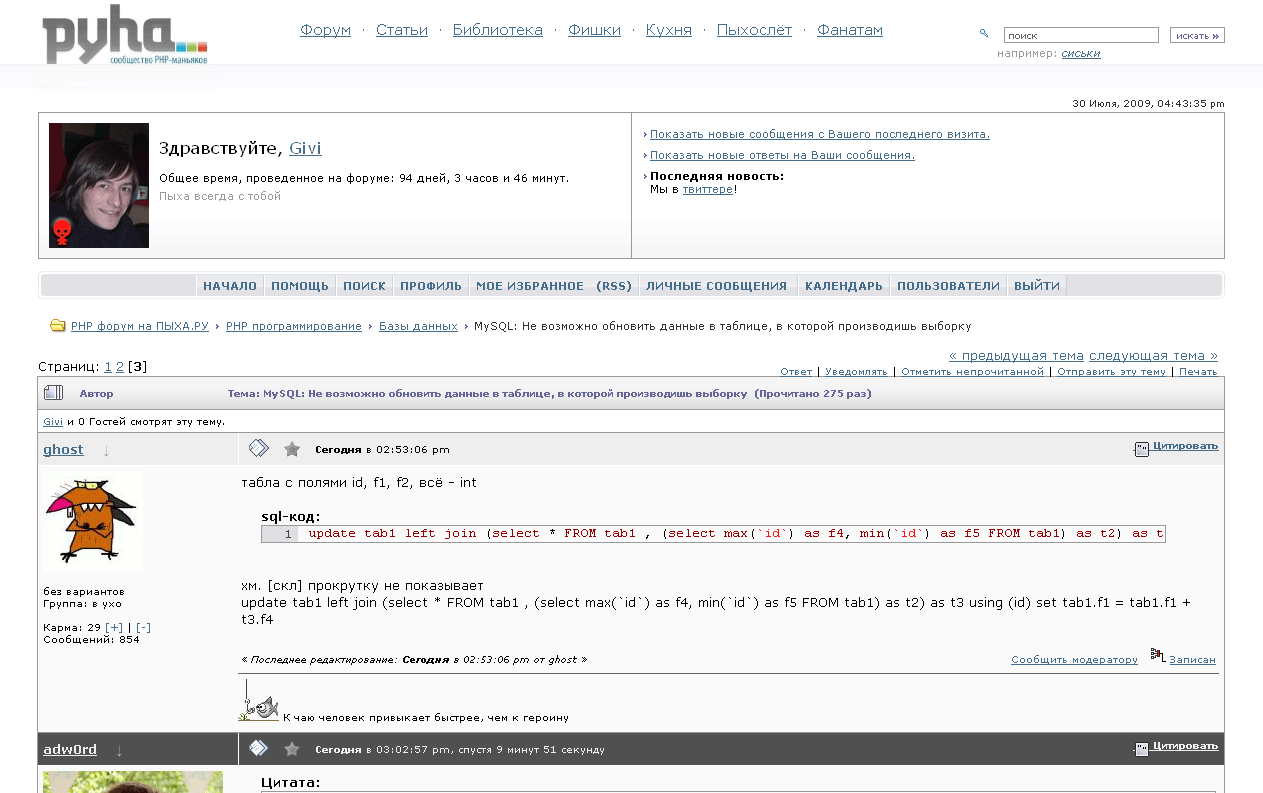Click the post icon in ghost's message header
This screenshot has height=793, width=1263.
click(258, 449)
